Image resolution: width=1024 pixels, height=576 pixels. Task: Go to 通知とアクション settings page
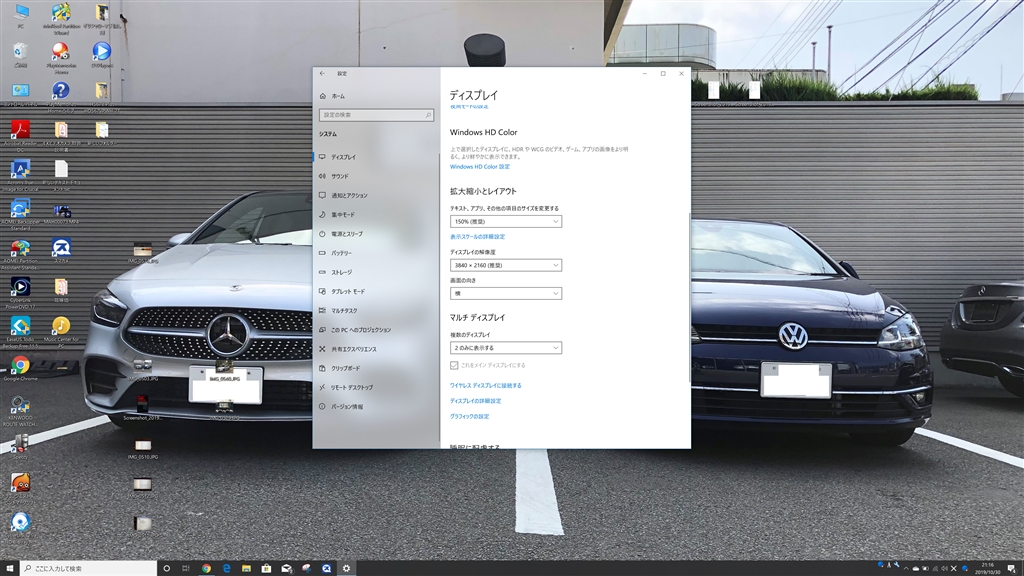pos(376,195)
